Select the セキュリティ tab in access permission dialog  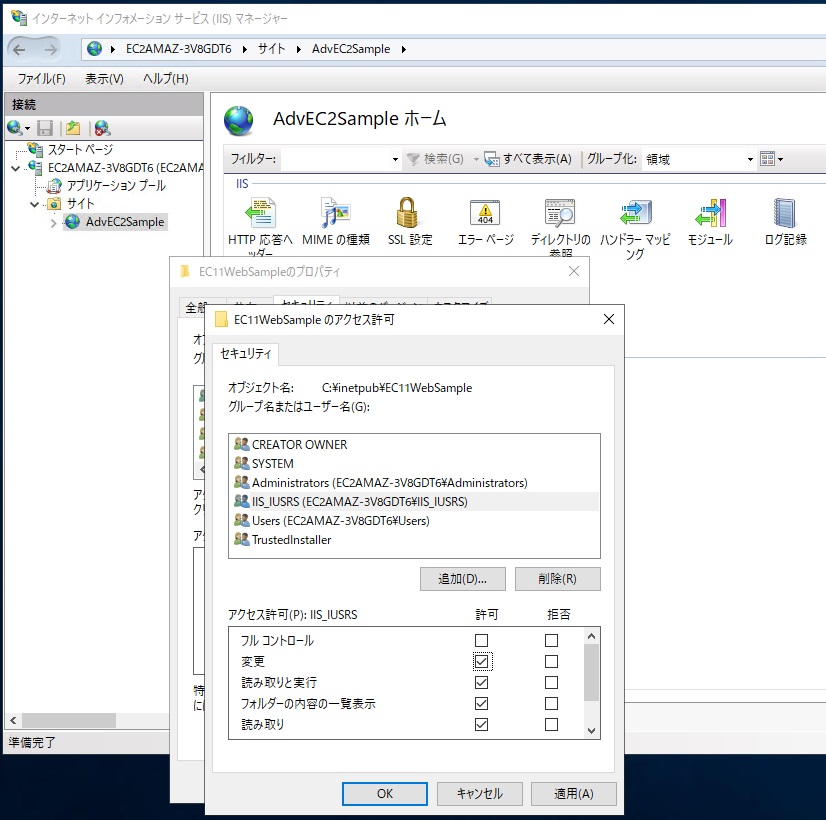(245, 353)
